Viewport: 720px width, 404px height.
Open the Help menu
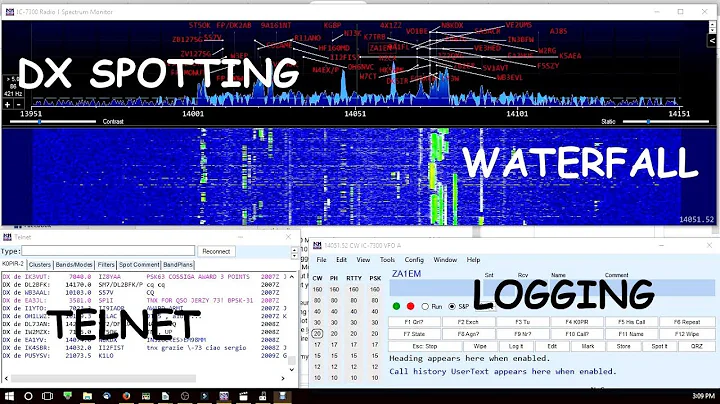click(473, 260)
